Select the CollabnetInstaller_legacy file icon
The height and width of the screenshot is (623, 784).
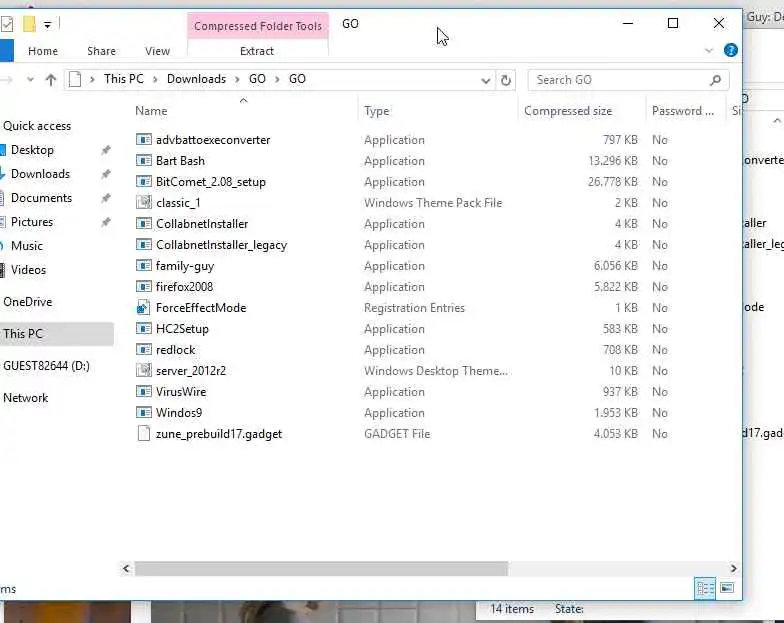coord(144,245)
